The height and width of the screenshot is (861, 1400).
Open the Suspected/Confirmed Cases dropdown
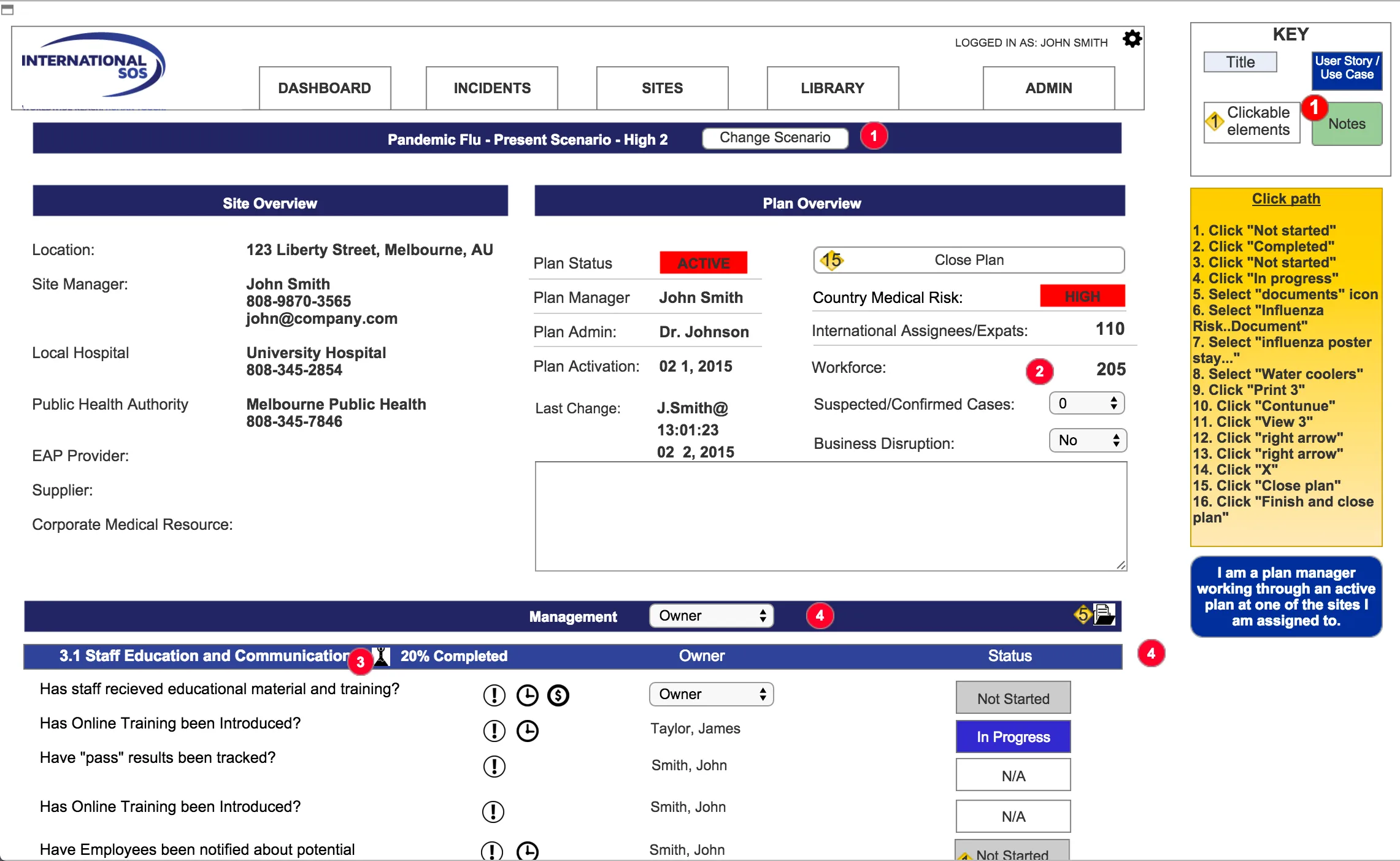[1087, 404]
